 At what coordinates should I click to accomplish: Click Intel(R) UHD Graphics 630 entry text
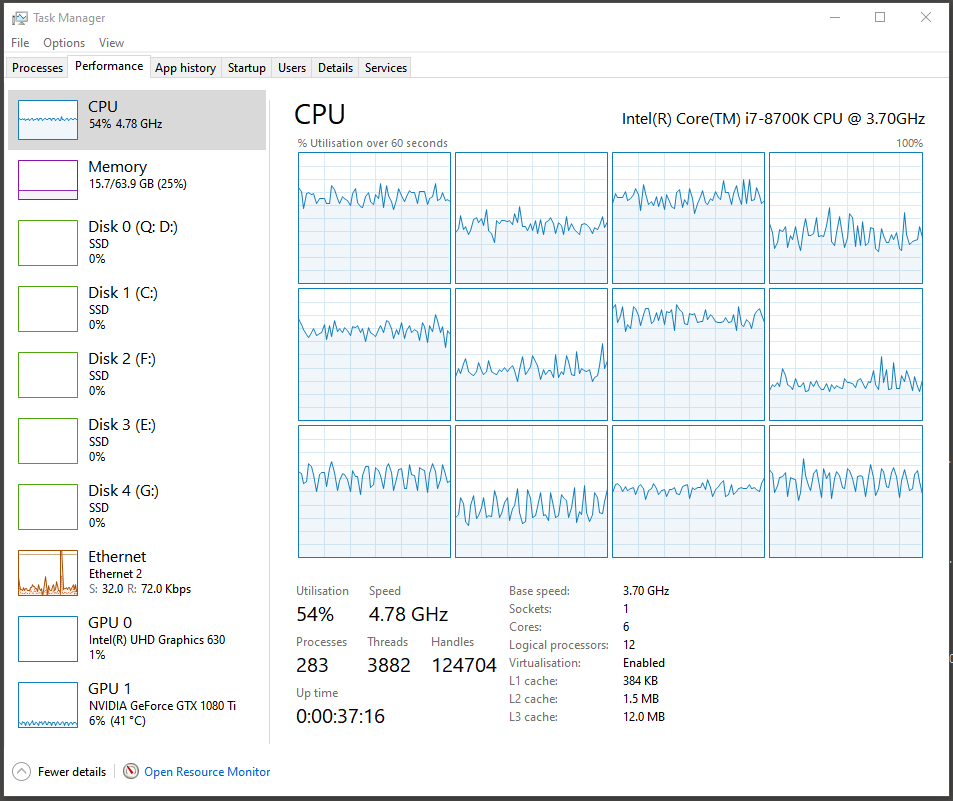[157, 640]
